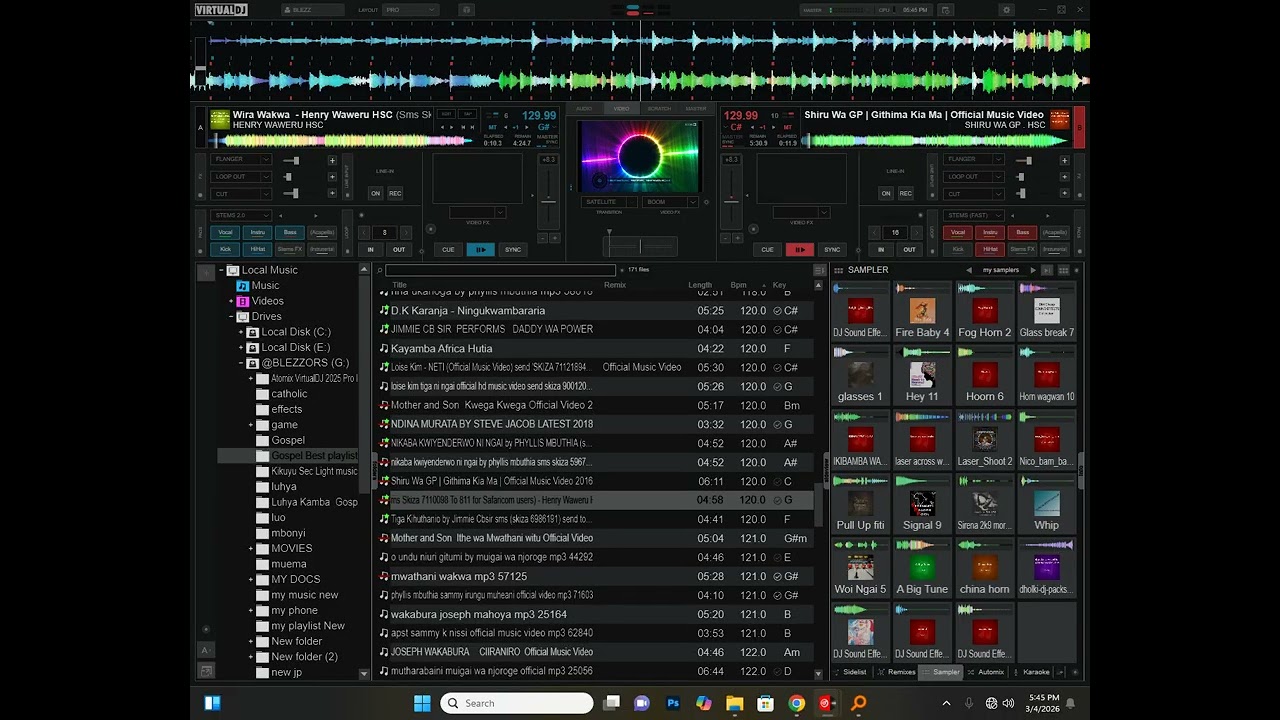Play or pause the left deck

point(480,249)
